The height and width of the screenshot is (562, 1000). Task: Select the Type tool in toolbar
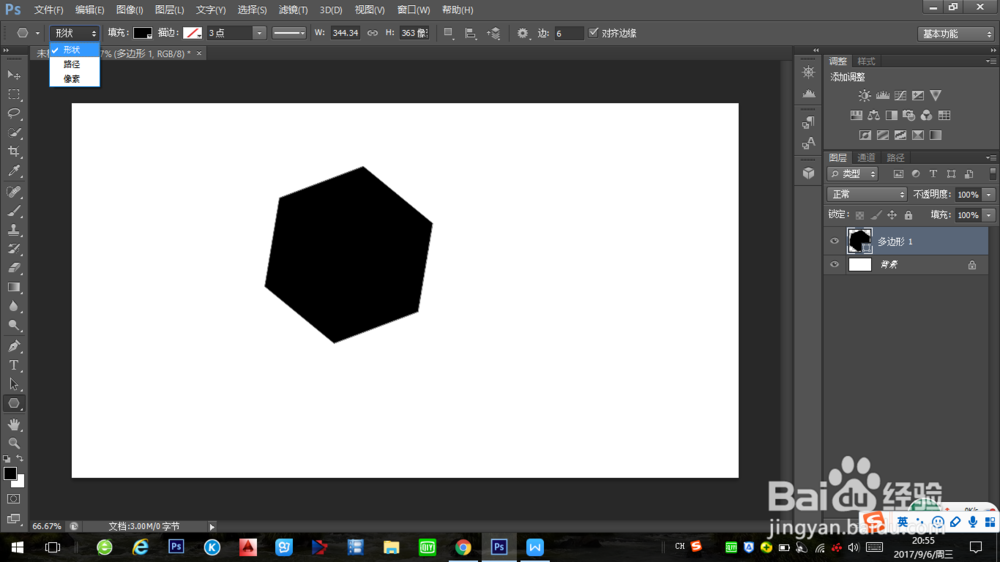pos(14,365)
